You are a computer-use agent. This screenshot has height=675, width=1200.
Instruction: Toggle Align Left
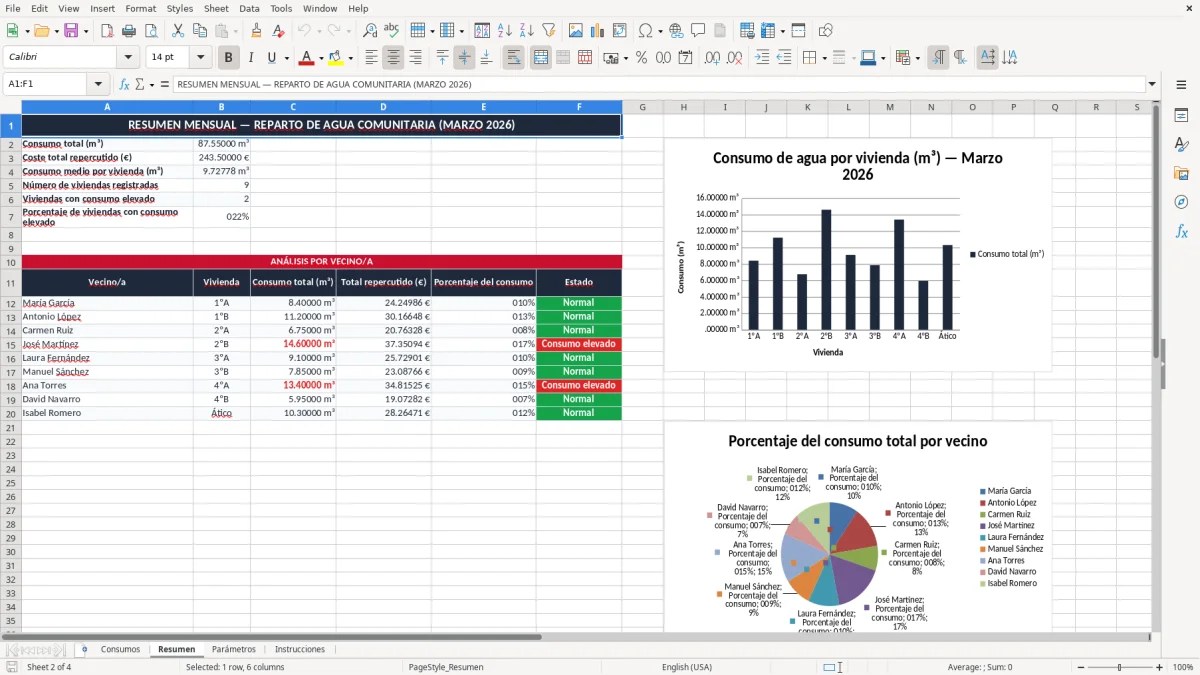(x=371, y=58)
